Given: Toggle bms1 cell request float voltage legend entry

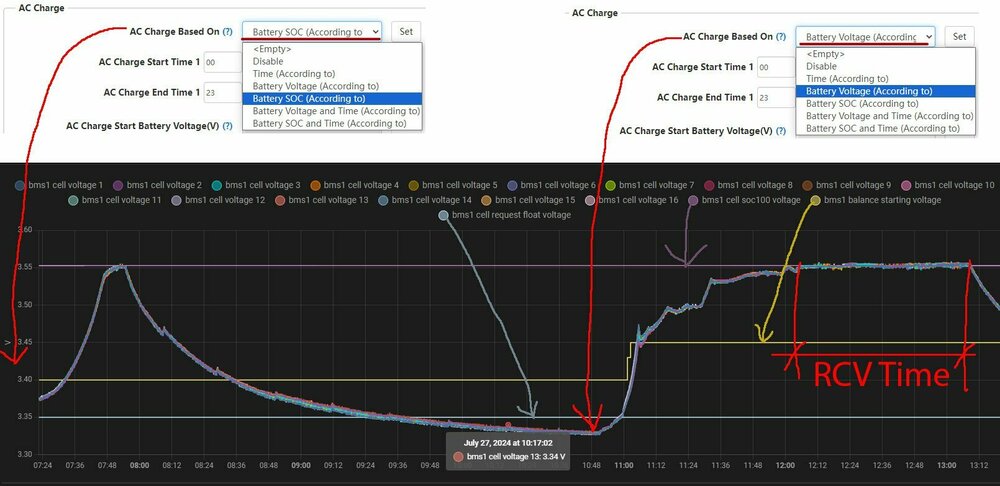Looking at the screenshot, I should pyautogui.click(x=504, y=215).
